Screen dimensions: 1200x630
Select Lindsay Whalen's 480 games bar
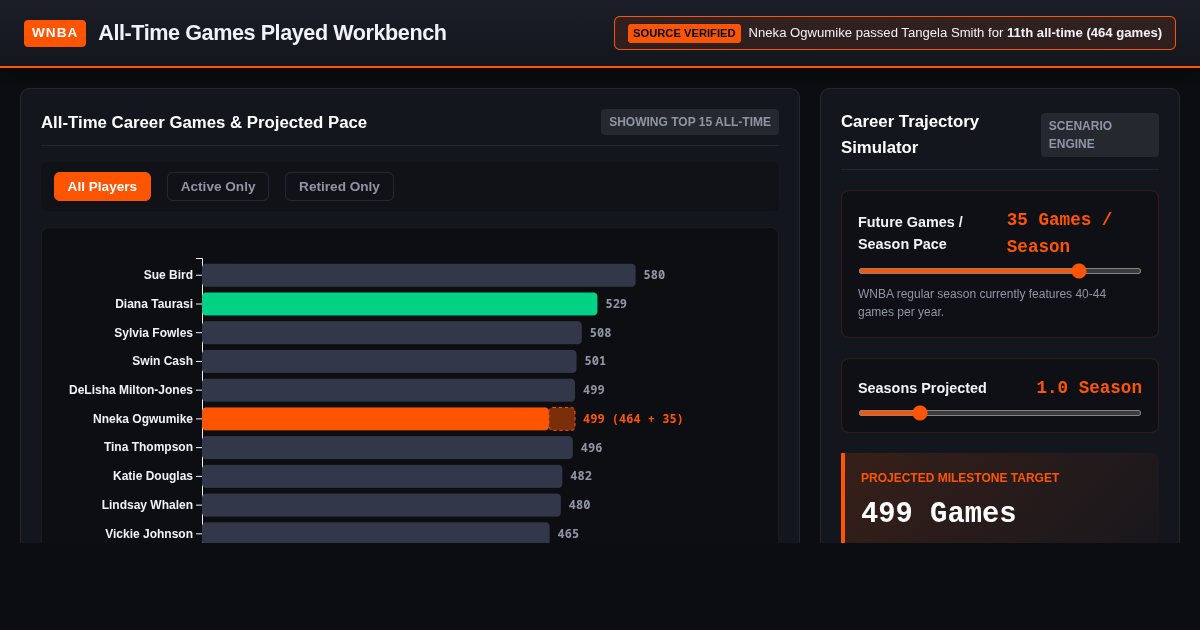382,505
